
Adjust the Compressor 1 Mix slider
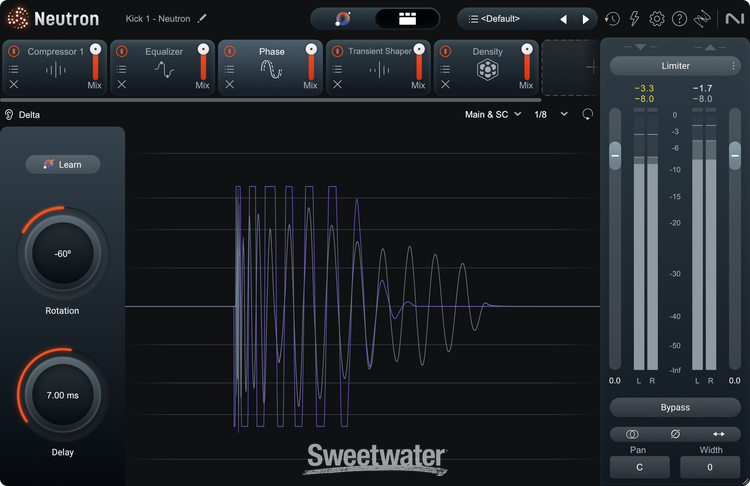pyautogui.click(x=95, y=61)
